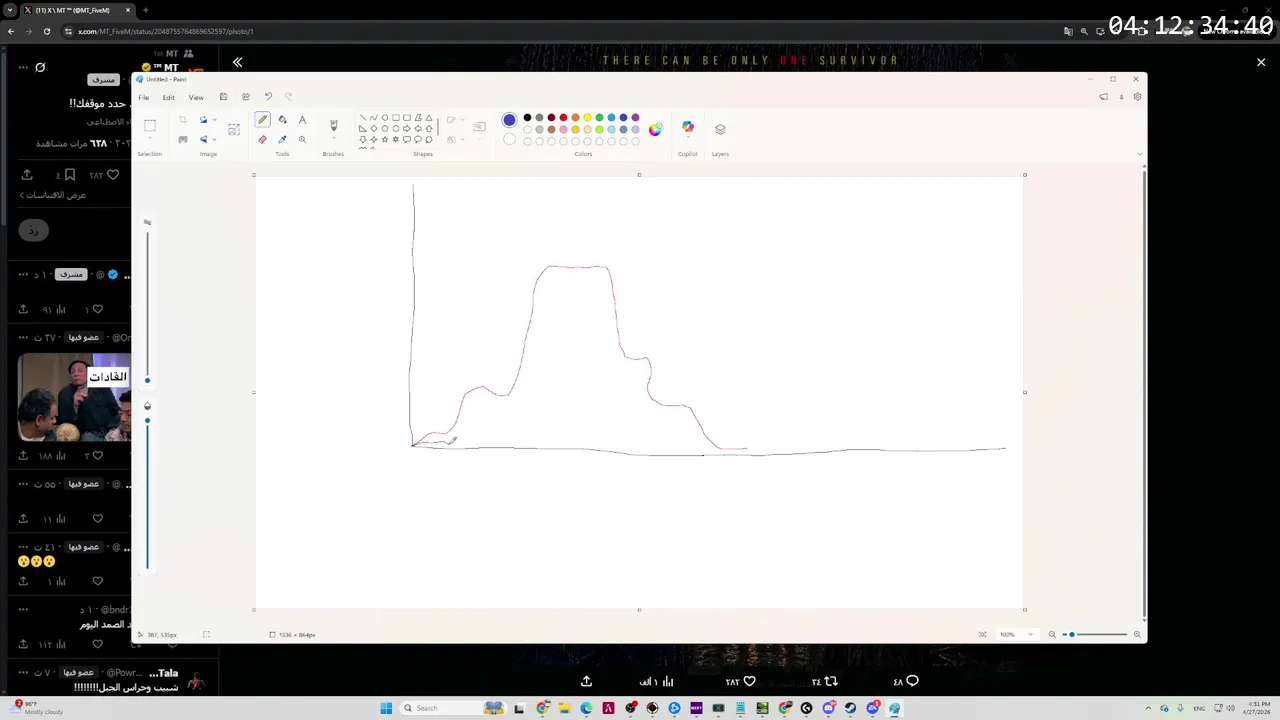Collapse sidebar with double chevron icon
Viewport: 1280px width, 720px height.
coord(237,62)
